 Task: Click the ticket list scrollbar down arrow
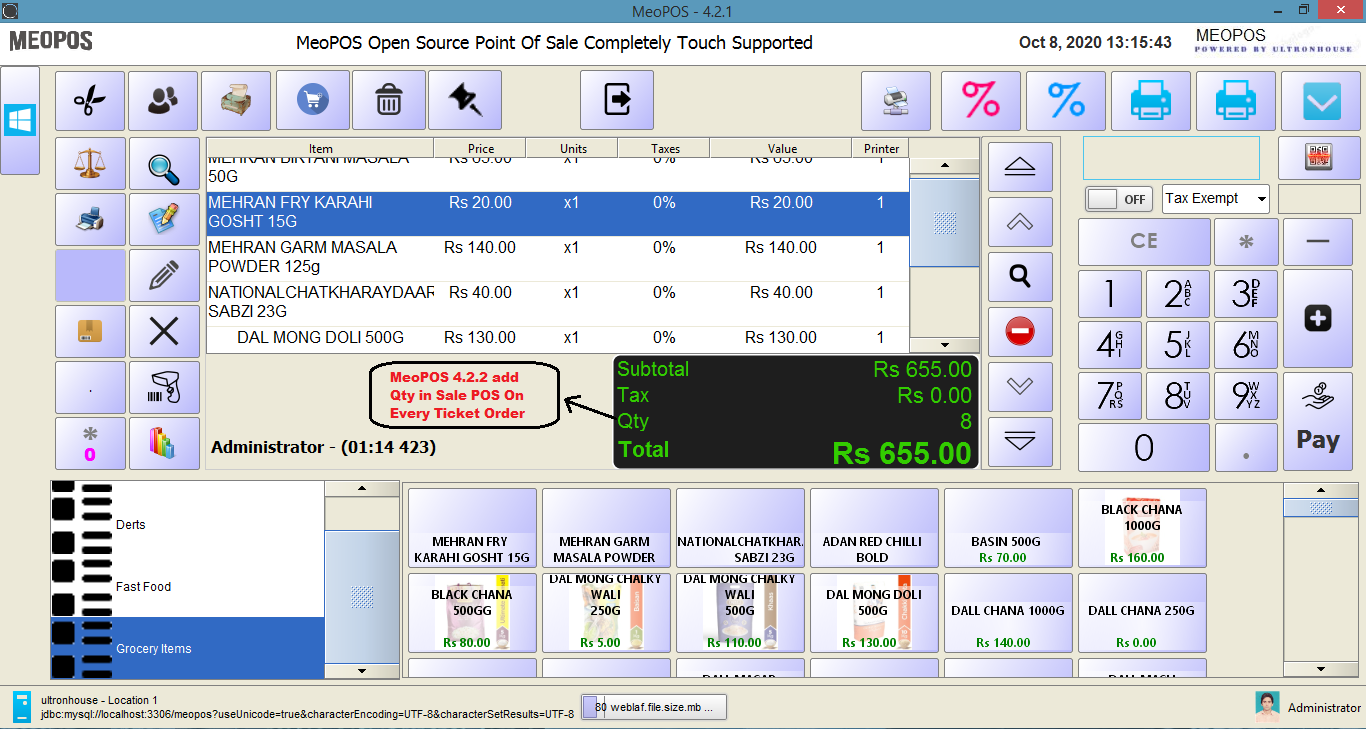(x=945, y=344)
